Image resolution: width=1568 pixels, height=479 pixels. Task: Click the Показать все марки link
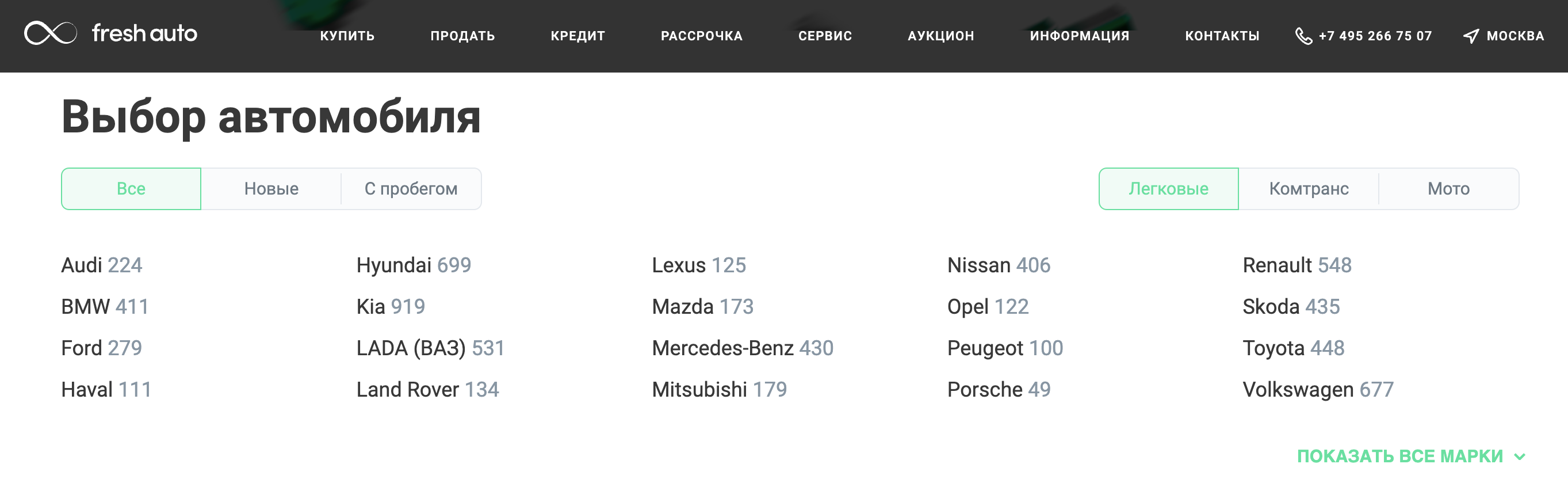[1399, 457]
